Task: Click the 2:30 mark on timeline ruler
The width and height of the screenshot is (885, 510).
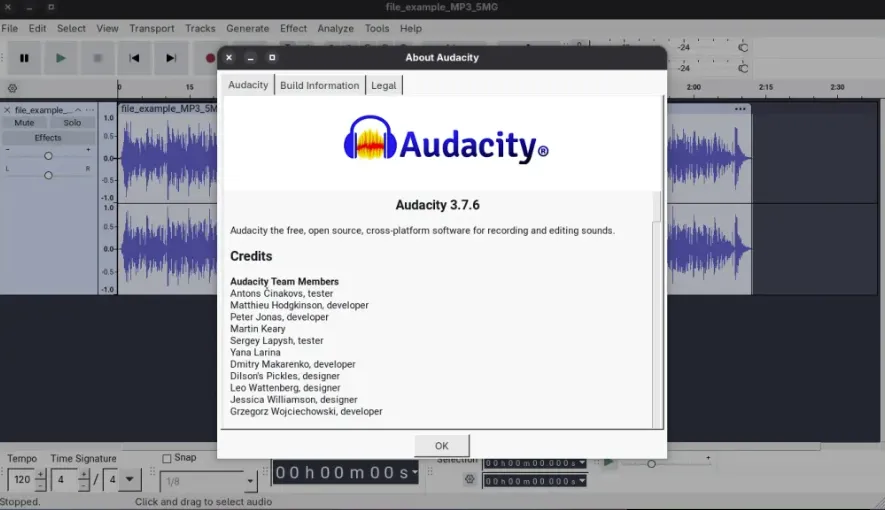Action: 838,87
